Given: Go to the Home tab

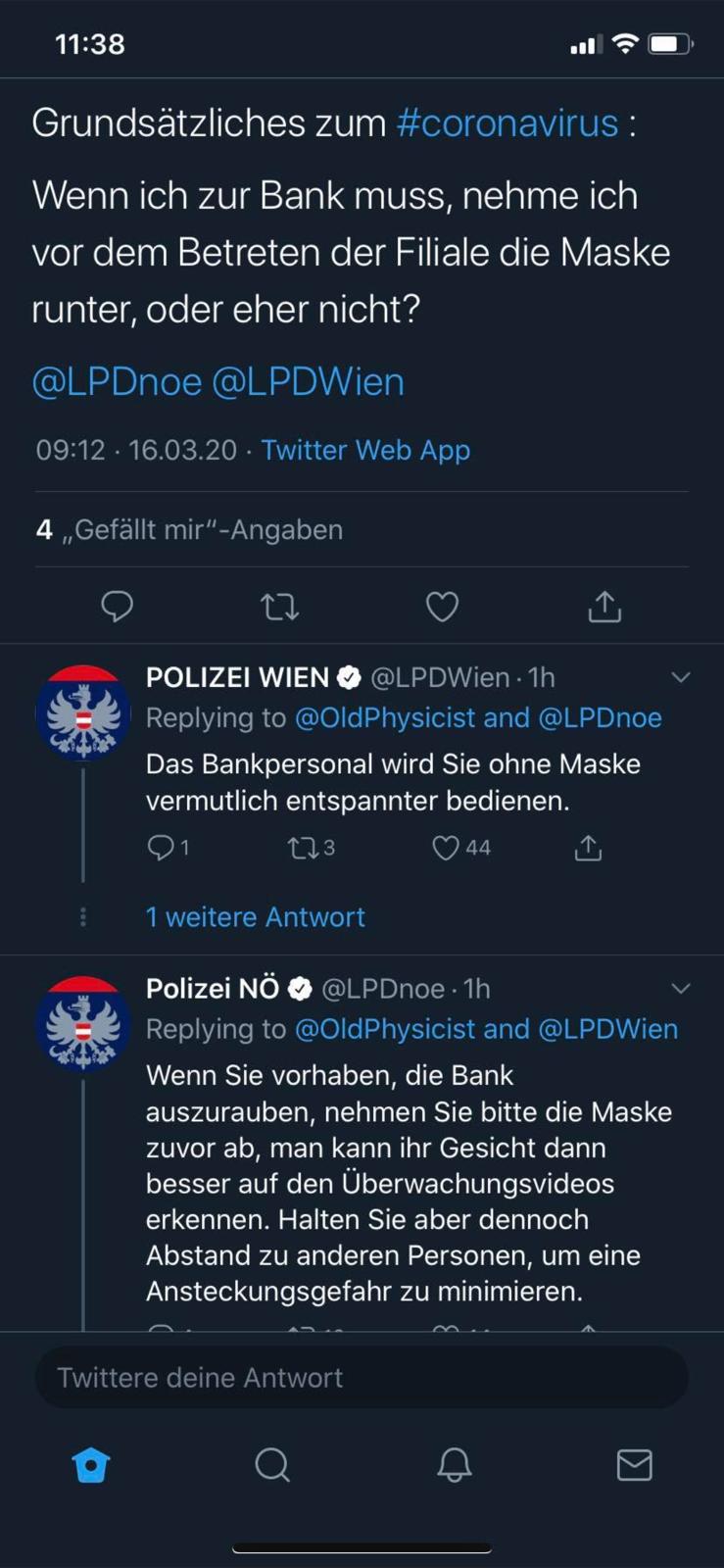Looking at the screenshot, I should click(91, 1465).
